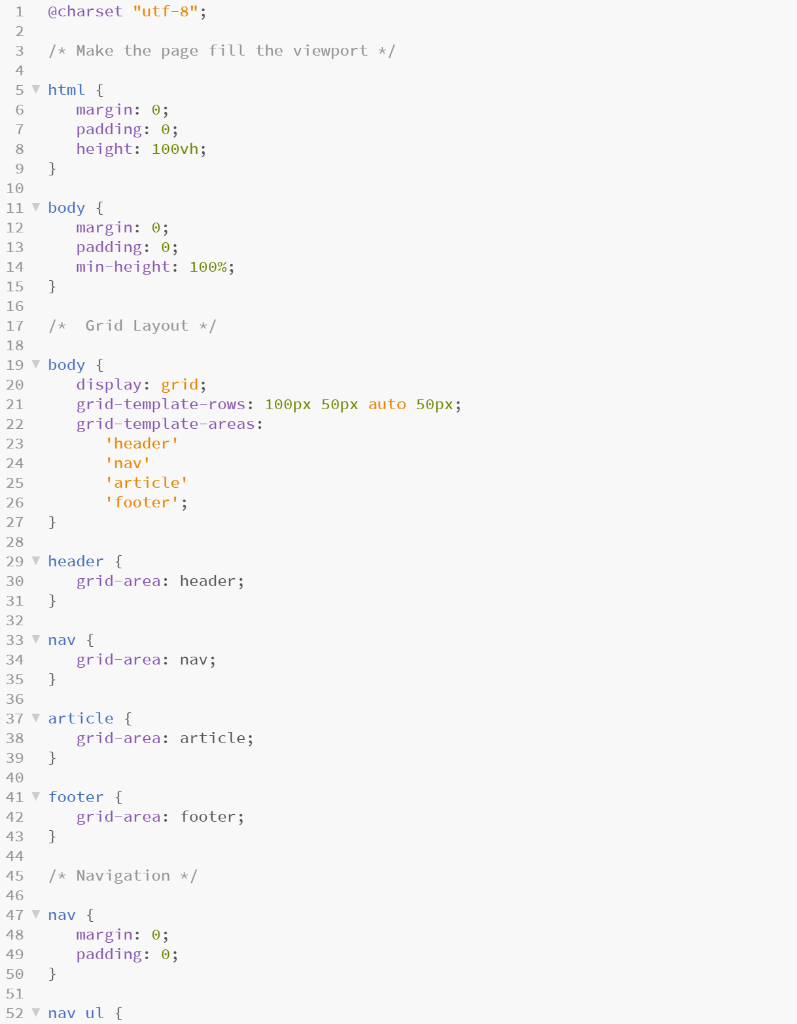
Task: Click the html selector text
Action: 67,90
